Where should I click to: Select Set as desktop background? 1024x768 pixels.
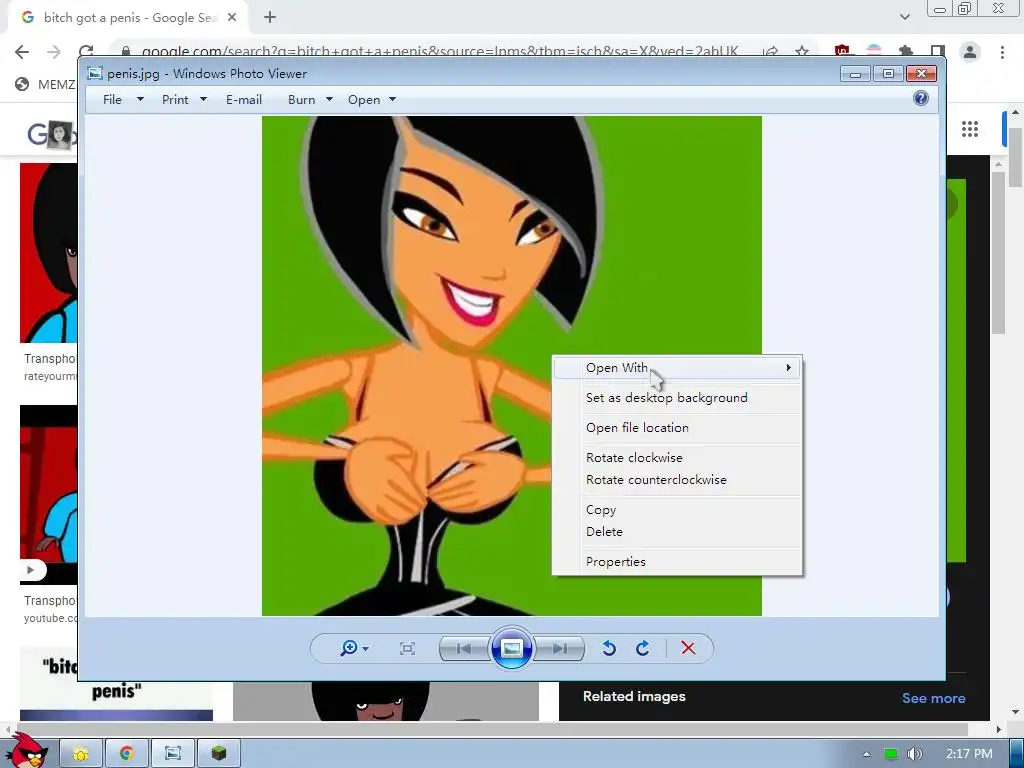(x=677, y=398)
